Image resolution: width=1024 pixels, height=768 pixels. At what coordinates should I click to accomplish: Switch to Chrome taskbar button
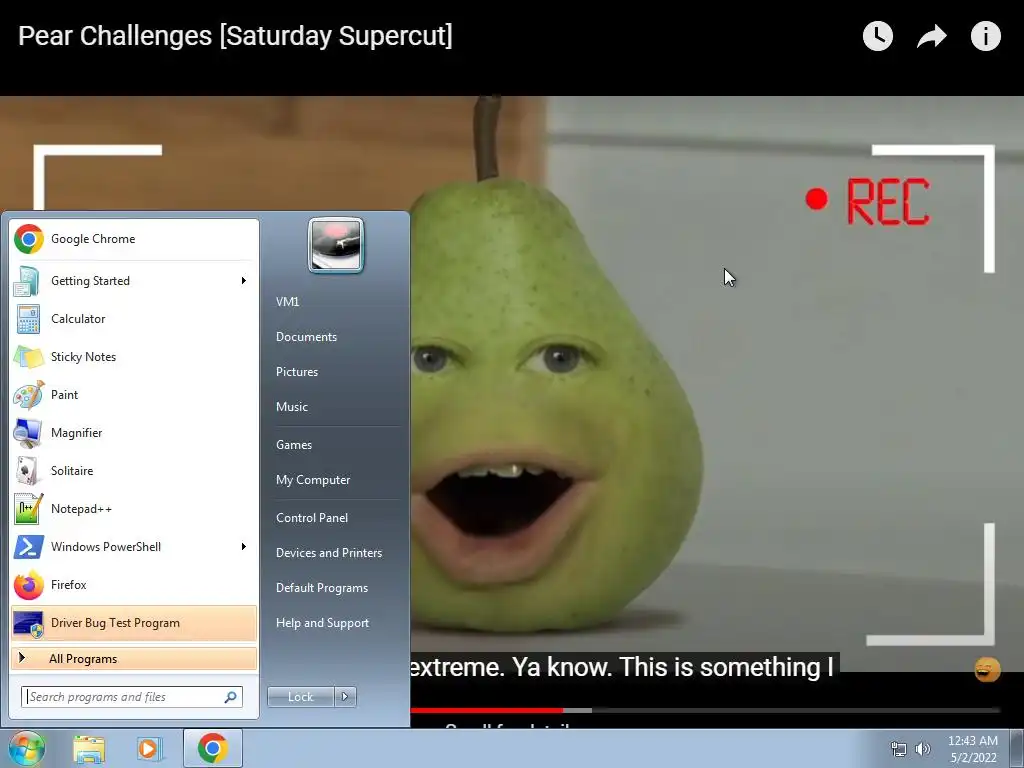click(x=213, y=748)
